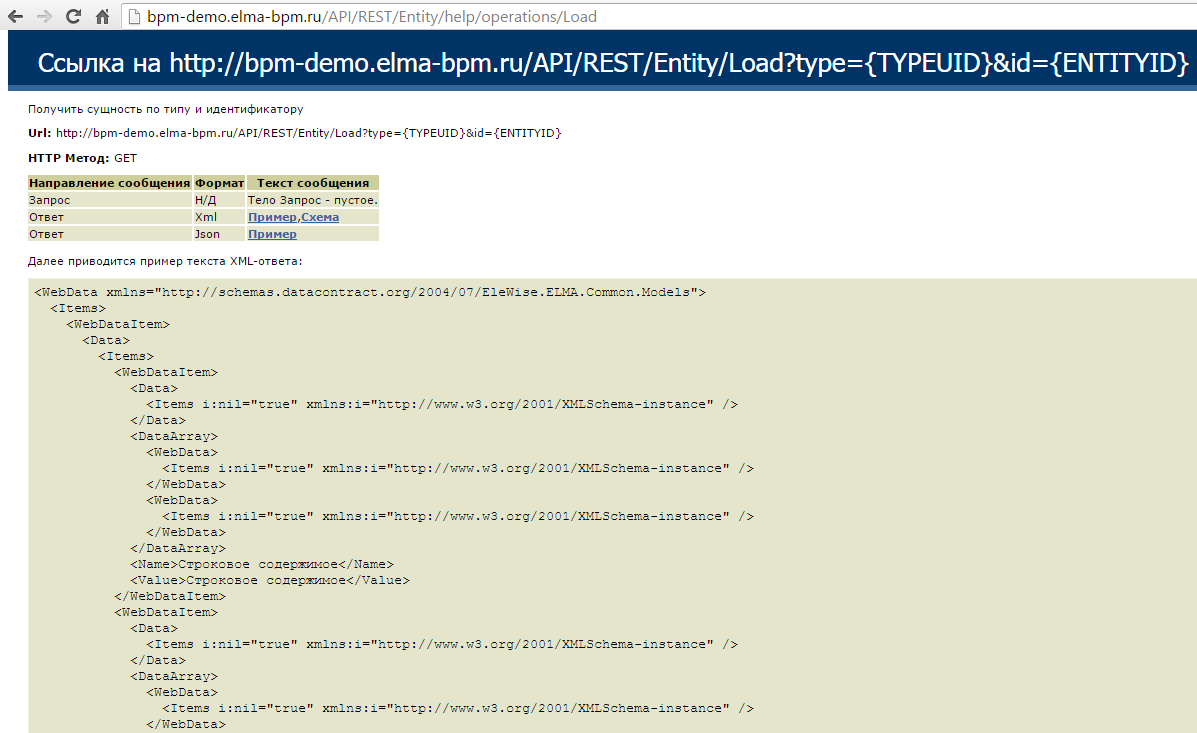
Task: Click the Тело Запрос - пустое cell
Action: tap(312, 200)
